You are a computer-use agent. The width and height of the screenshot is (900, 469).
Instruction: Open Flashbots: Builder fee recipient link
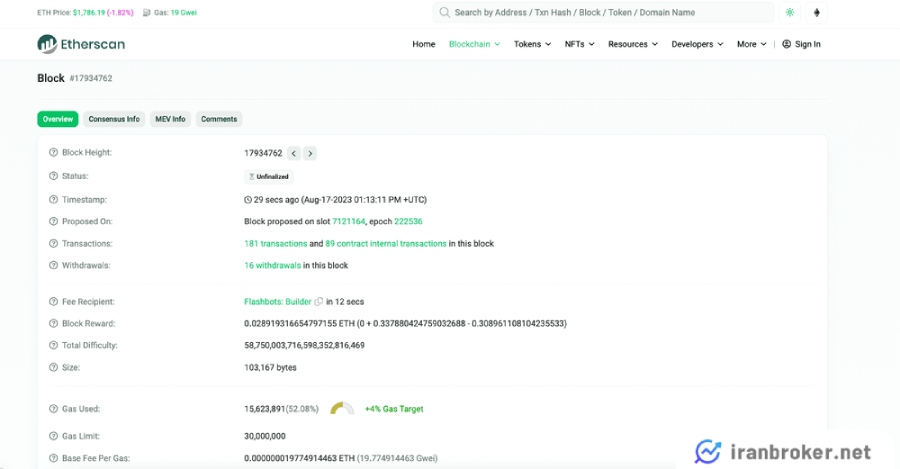click(278, 301)
